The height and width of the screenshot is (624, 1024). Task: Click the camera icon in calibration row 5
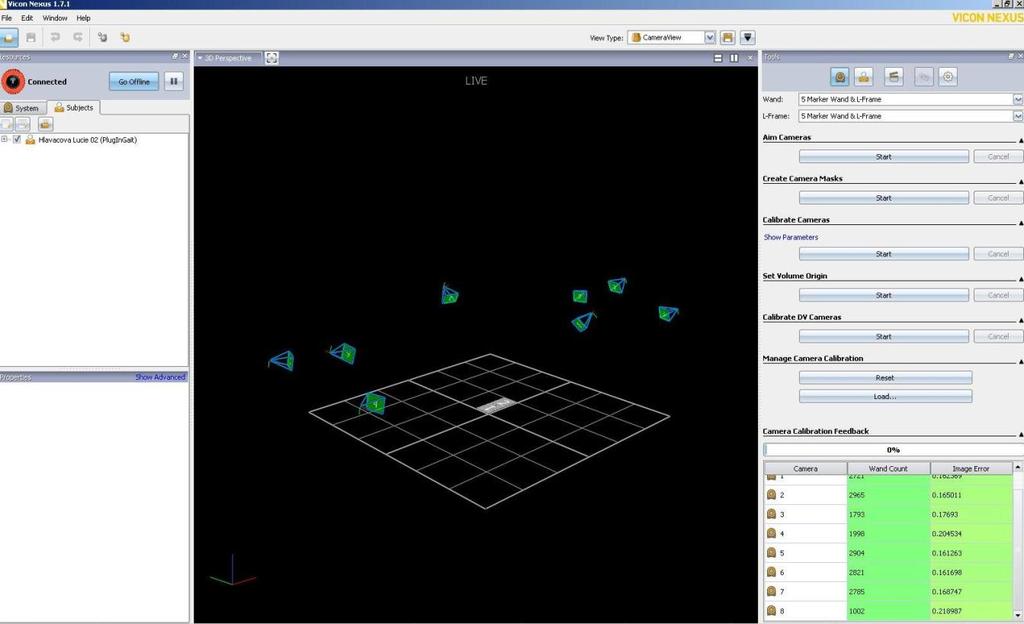771,553
